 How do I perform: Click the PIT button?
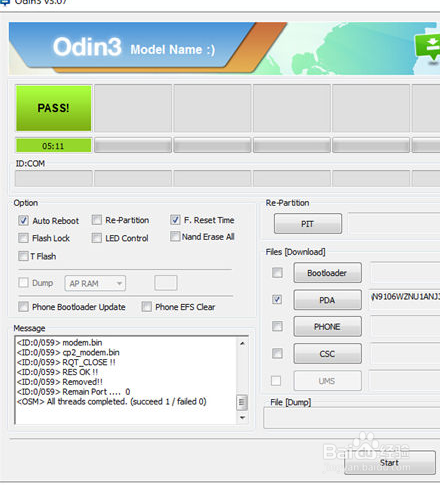tap(308, 224)
